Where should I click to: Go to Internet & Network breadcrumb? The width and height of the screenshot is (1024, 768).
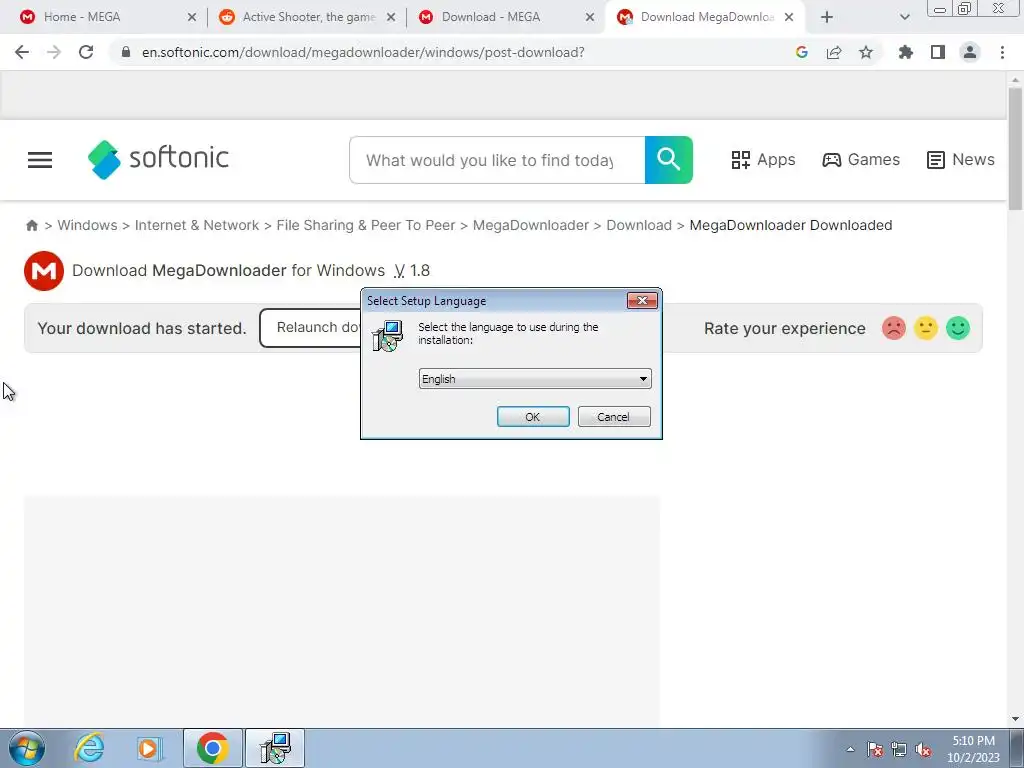(x=197, y=225)
